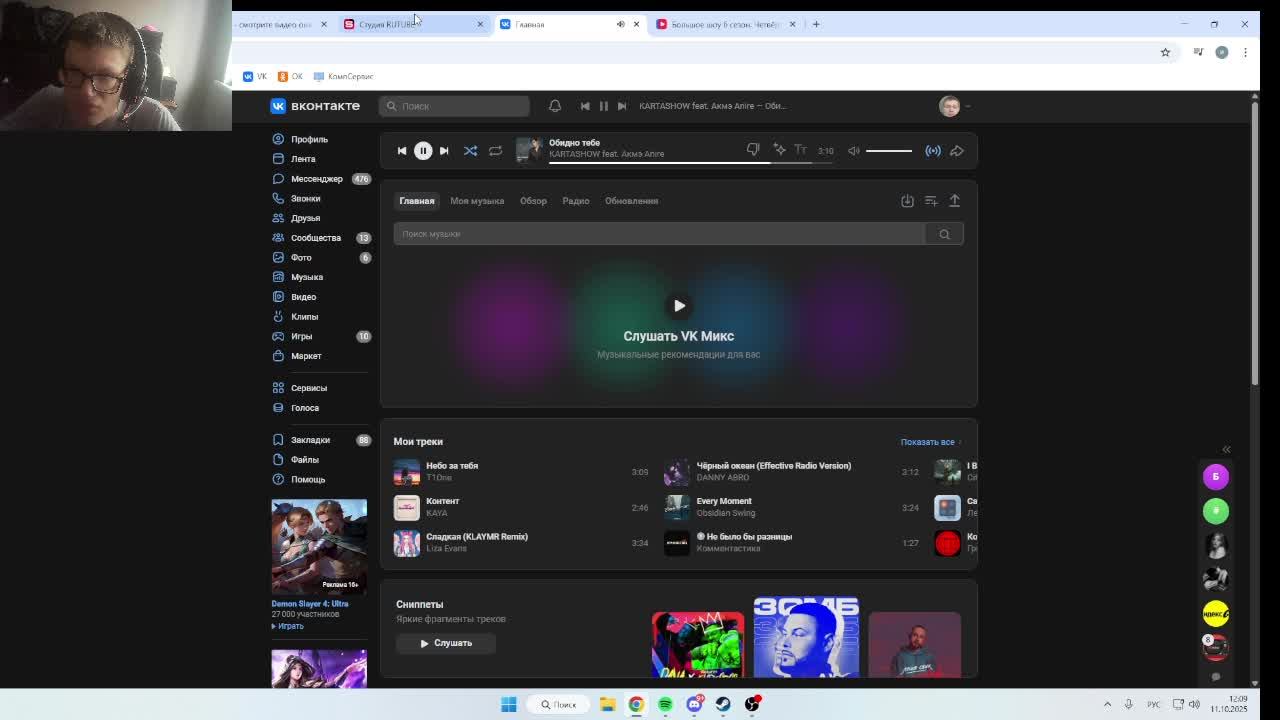Toggle repeat mode in the player

click(495, 151)
